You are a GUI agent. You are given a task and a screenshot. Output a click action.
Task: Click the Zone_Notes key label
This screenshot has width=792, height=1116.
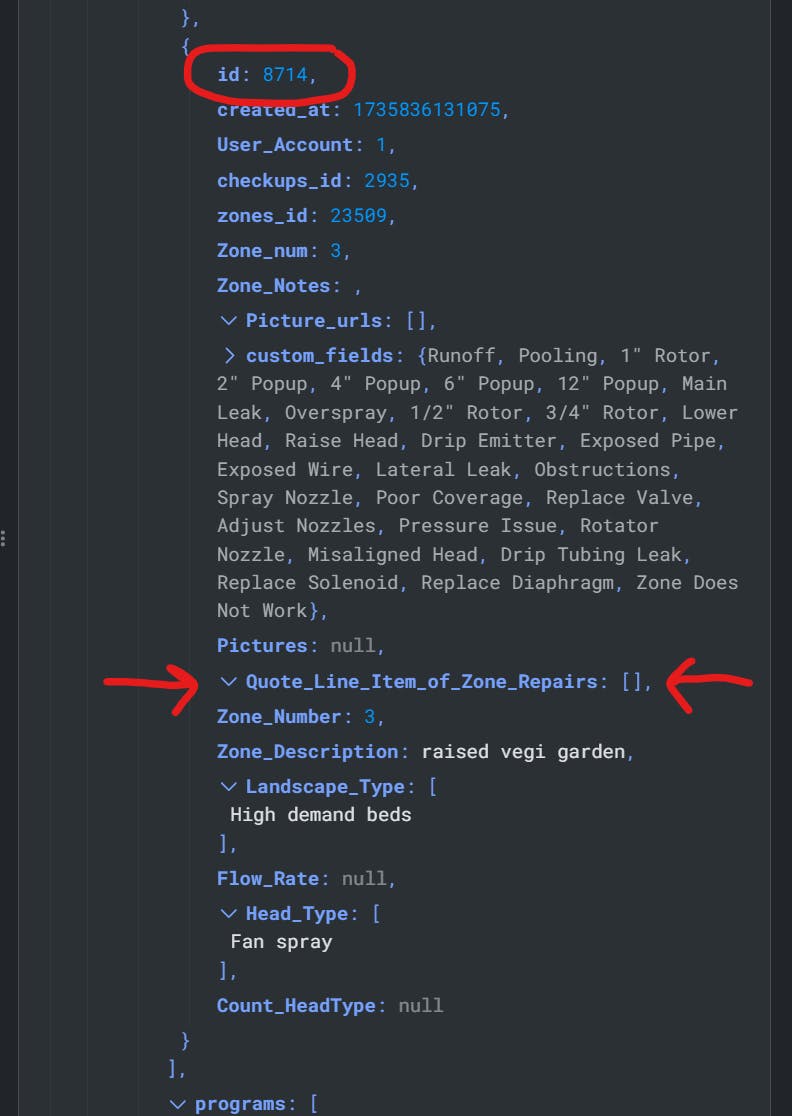tap(273, 286)
